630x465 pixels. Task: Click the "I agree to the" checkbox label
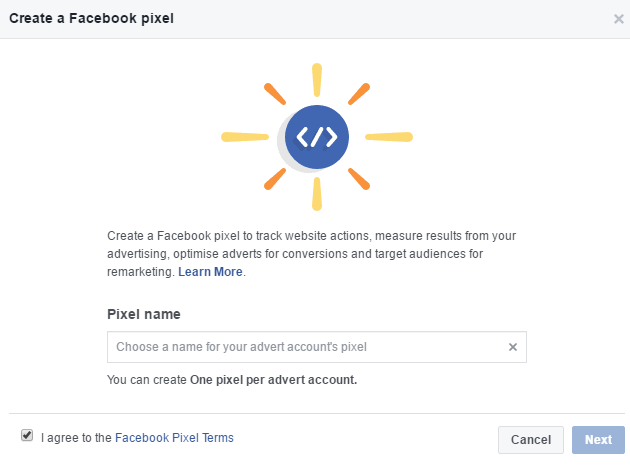click(77, 437)
